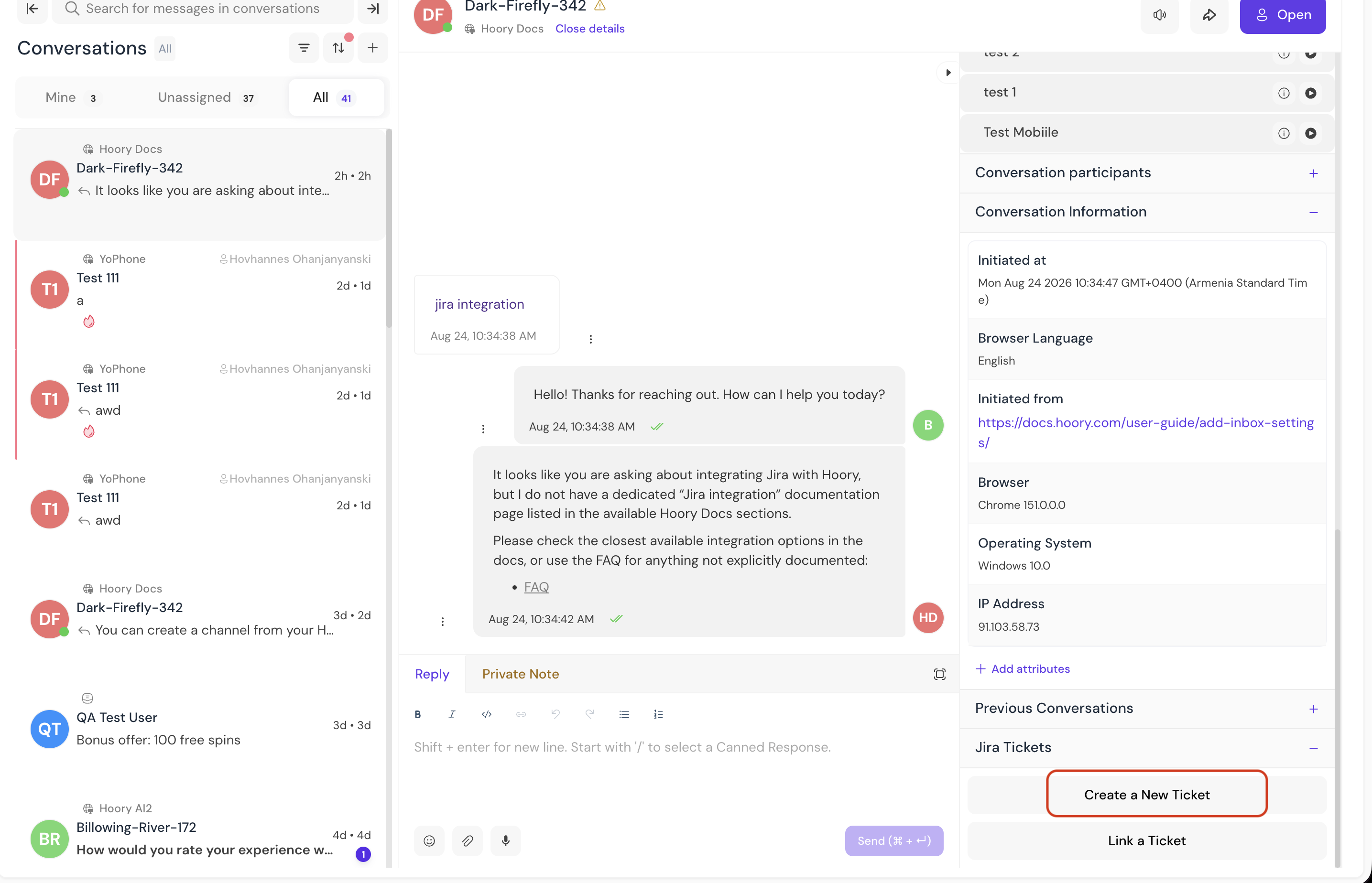Open options for the Hello greeting message
Image resolution: width=1372 pixels, height=883 pixels.
coord(483,429)
